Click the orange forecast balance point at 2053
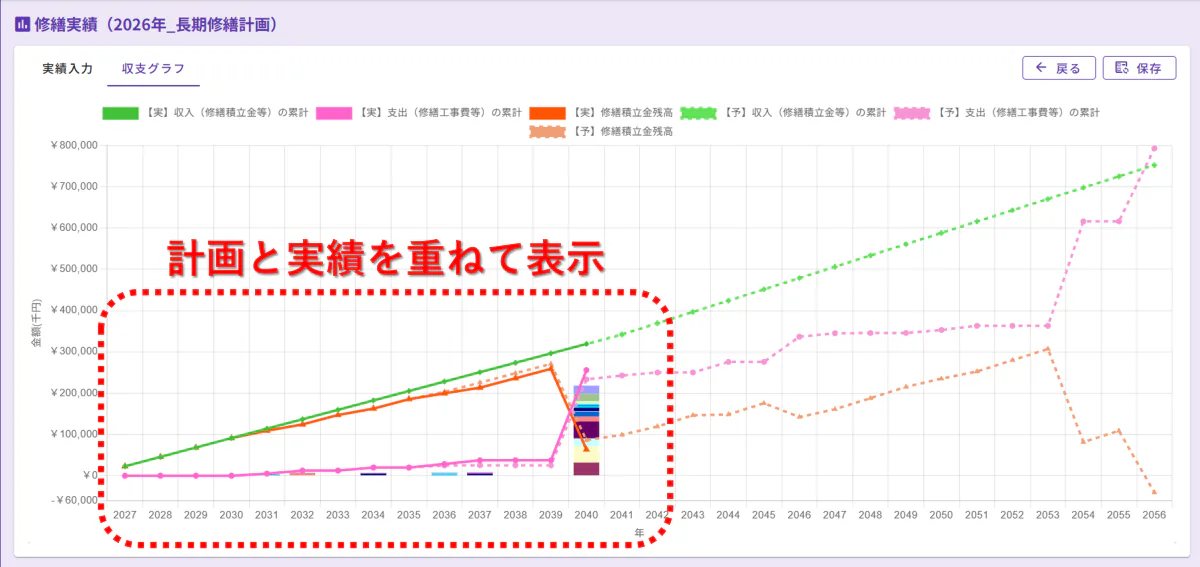Image resolution: width=1200 pixels, height=567 pixels. [1047, 349]
